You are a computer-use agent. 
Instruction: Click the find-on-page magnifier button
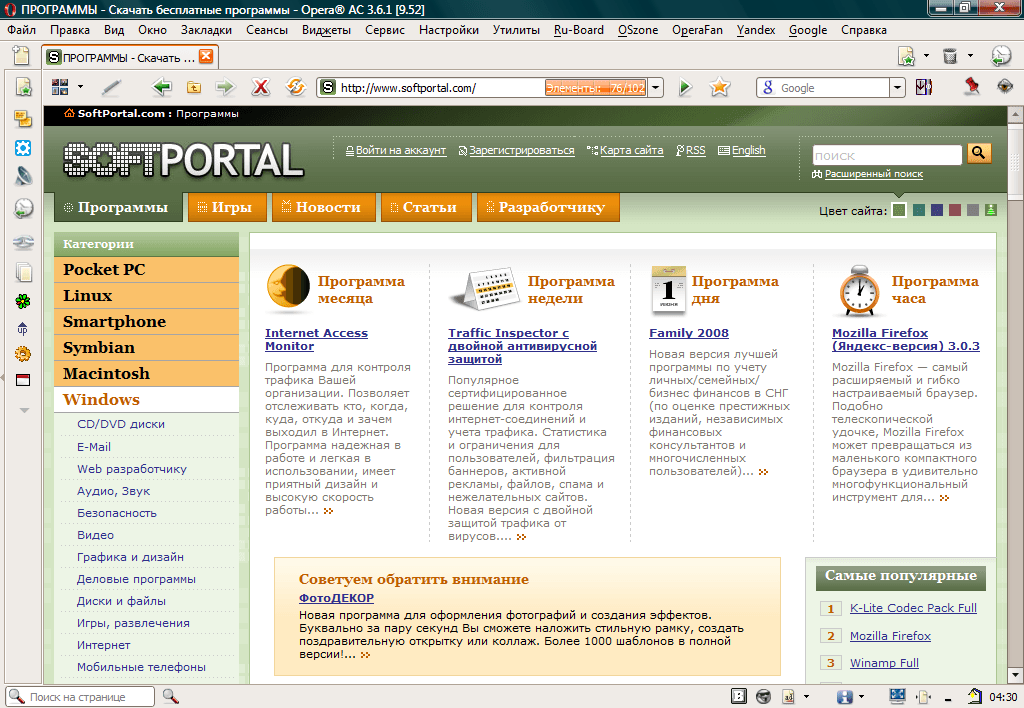coord(170,696)
